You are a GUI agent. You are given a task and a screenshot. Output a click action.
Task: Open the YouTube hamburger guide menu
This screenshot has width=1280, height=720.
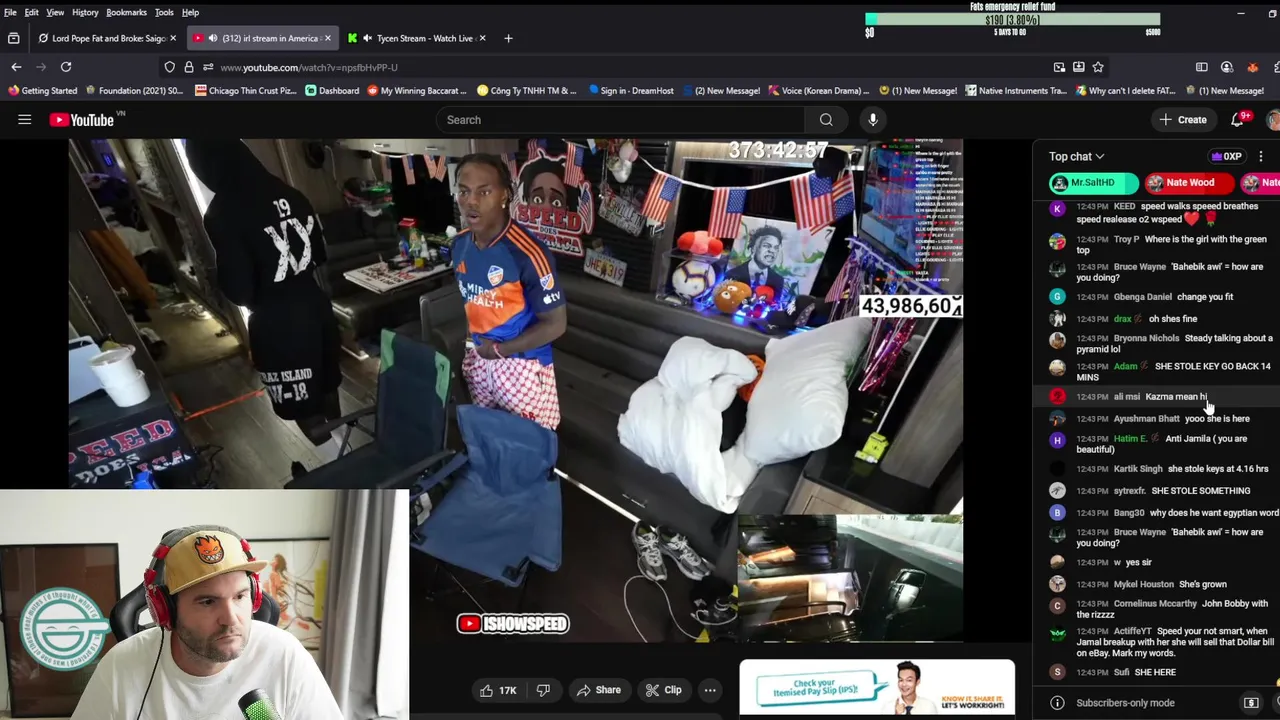[24, 120]
